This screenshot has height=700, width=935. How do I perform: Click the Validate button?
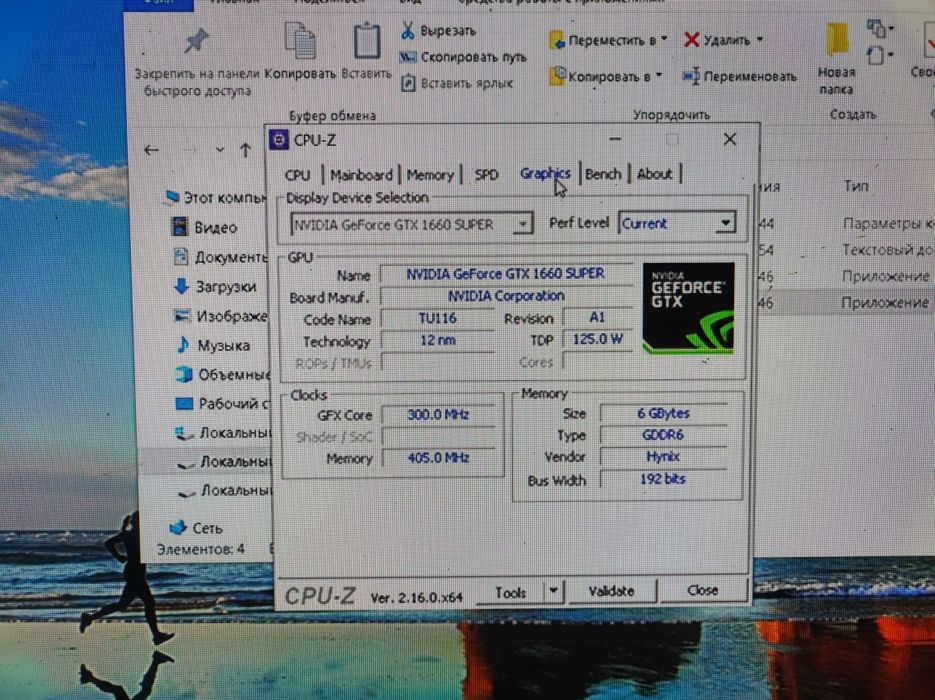click(x=612, y=591)
